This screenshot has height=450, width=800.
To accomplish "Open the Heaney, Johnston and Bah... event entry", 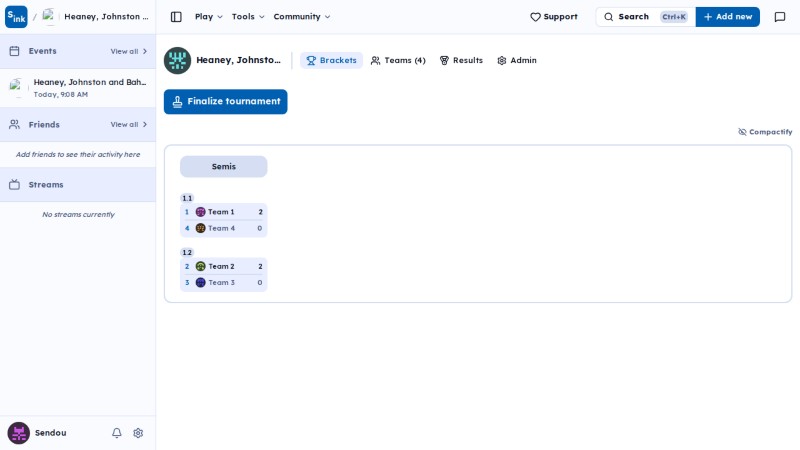I will [78, 88].
